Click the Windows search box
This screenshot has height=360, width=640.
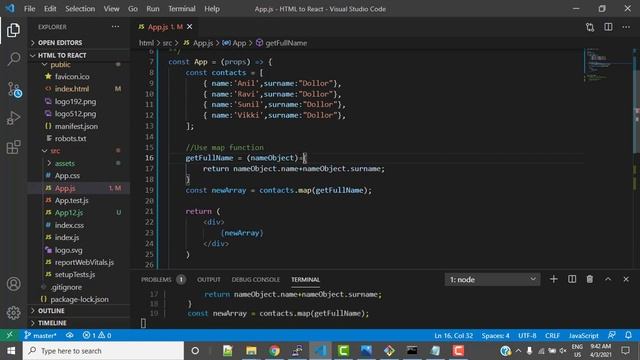coord(103,351)
